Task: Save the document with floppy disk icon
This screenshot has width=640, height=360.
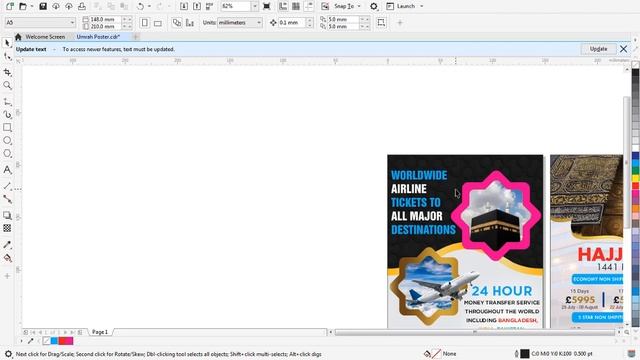Action: coord(43,6)
